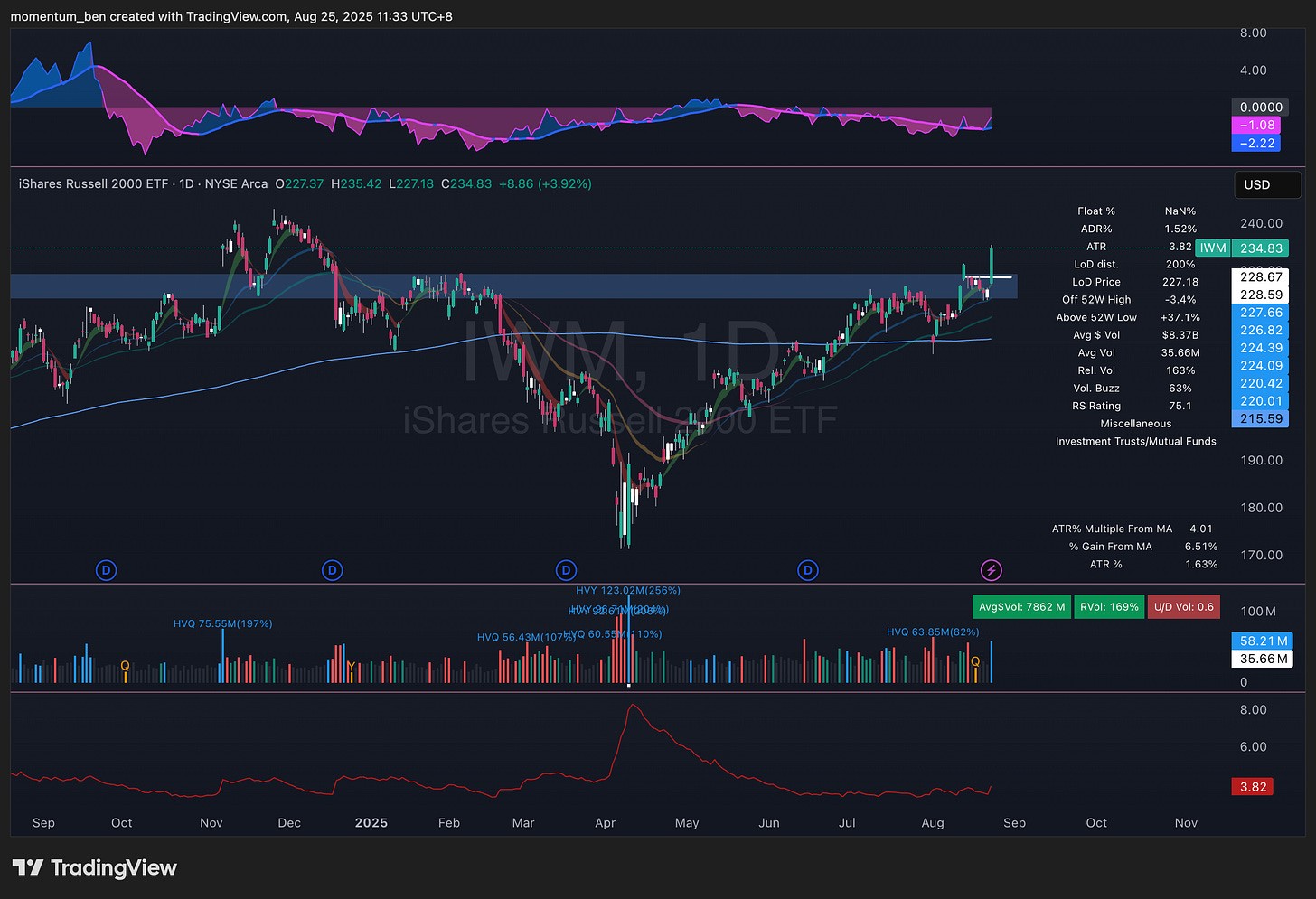1316x899 pixels.
Task: Click the ATR% Multiple From MA value 4.01
Action: [x=1200, y=529]
